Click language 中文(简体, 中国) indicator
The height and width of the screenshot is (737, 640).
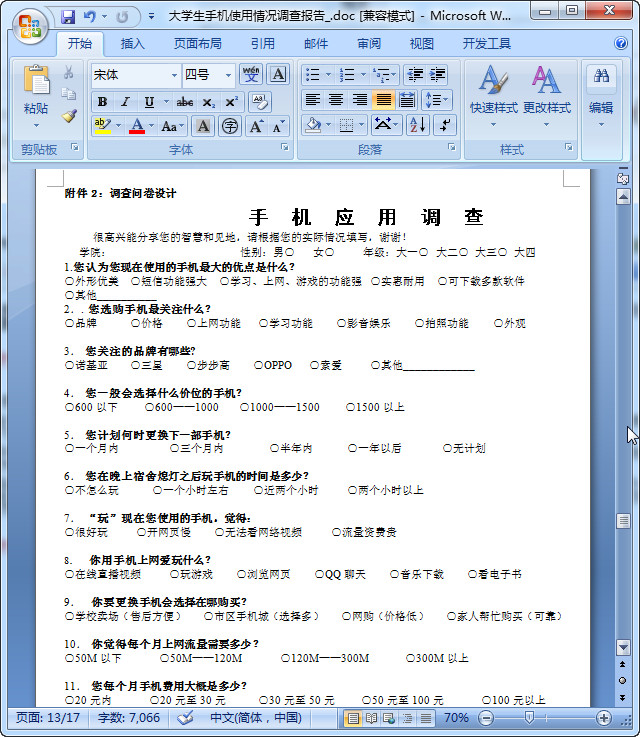pos(256,718)
